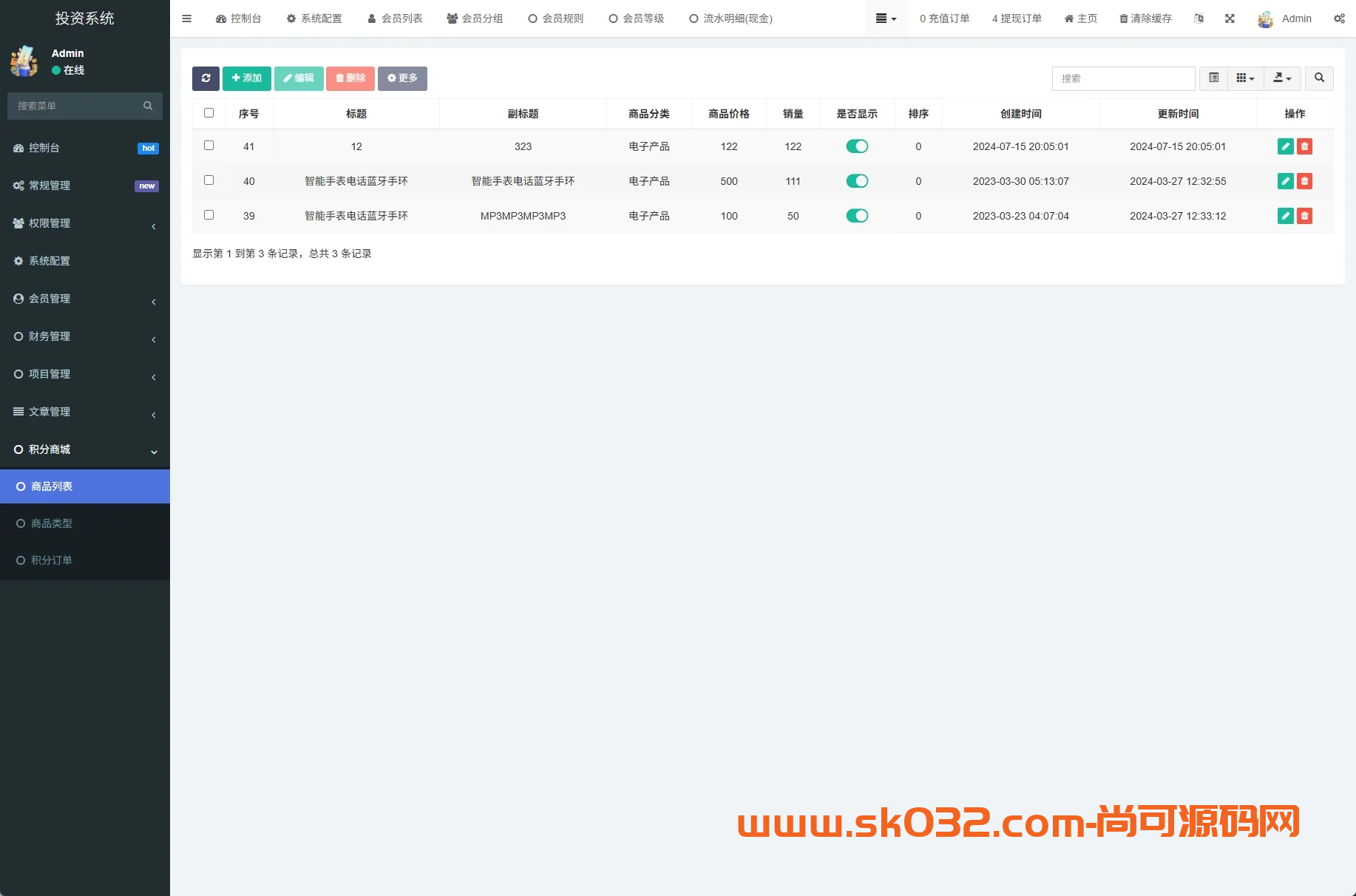Click the refresh icon above the product table
The height and width of the screenshot is (896, 1356).
coord(206,78)
